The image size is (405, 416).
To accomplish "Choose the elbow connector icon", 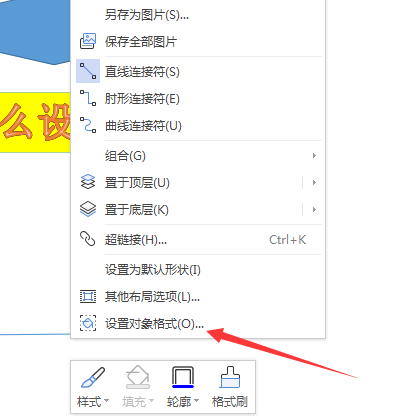I will [x=88, y=98].
